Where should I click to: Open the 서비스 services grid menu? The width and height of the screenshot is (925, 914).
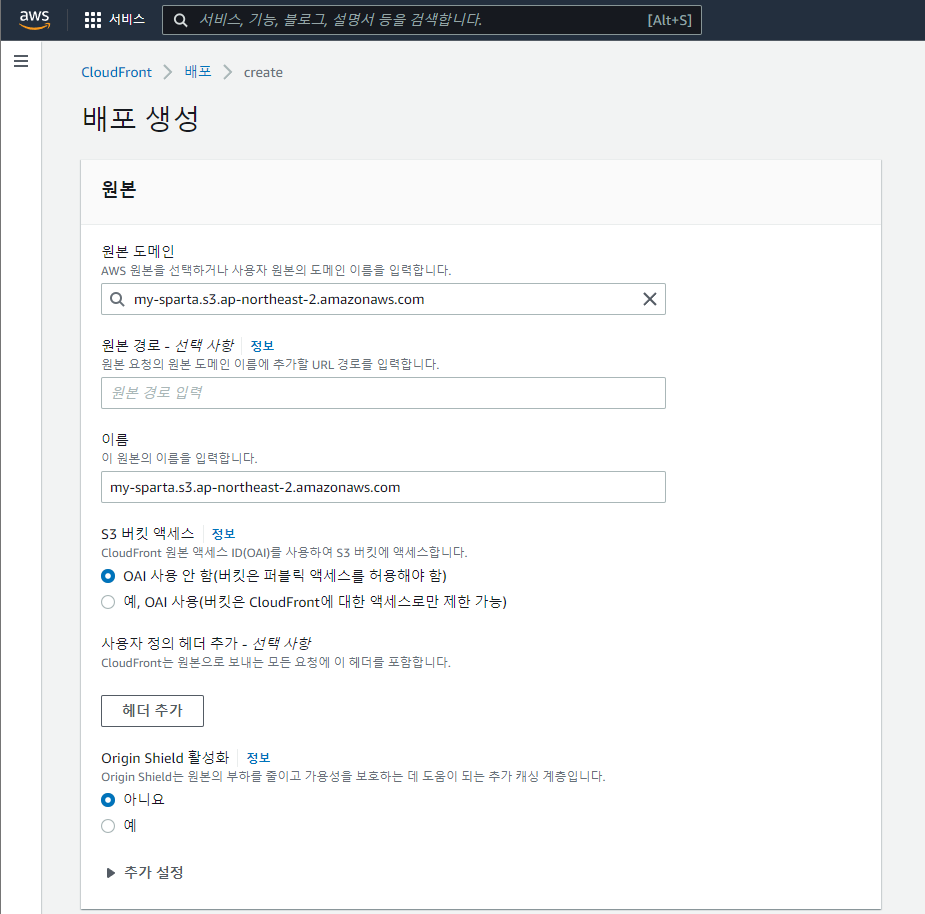pyautogui.click(x=93, y=20)
